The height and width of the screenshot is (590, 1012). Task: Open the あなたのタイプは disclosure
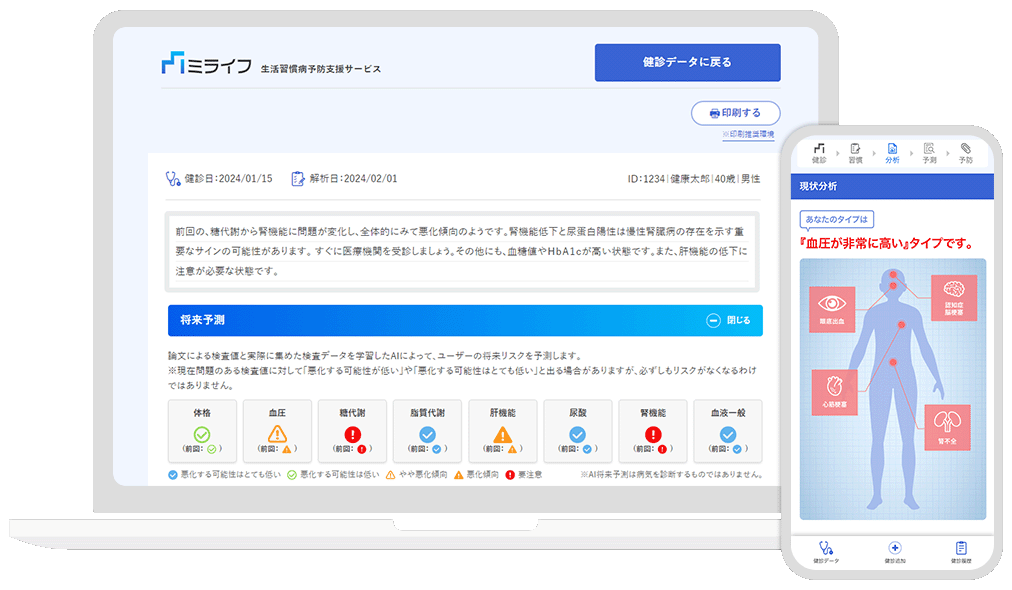836,218
